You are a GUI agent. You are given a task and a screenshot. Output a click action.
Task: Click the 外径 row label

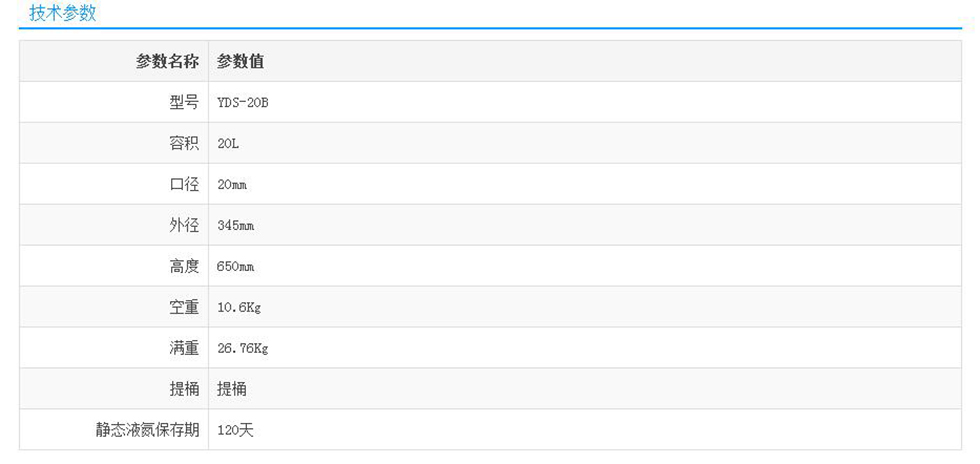click(x=184, y=225)
